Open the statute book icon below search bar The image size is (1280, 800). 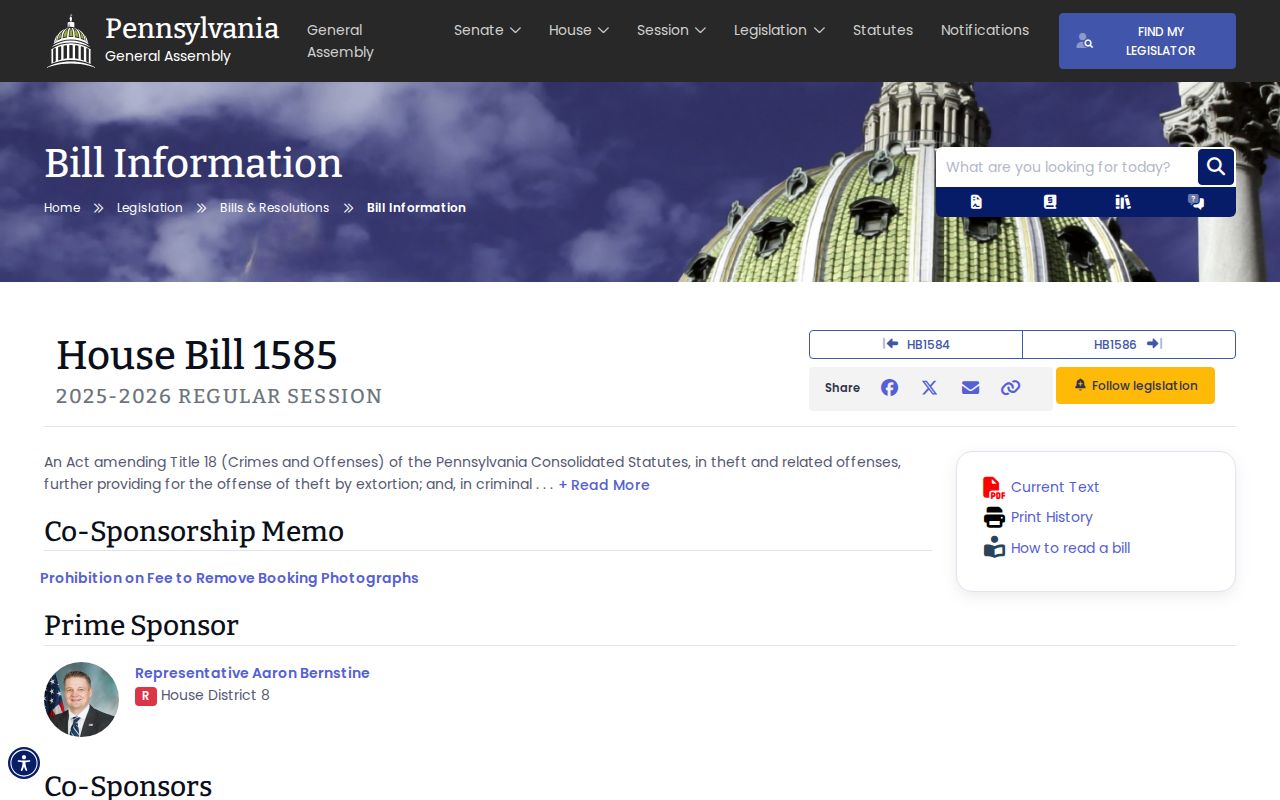1050,202
